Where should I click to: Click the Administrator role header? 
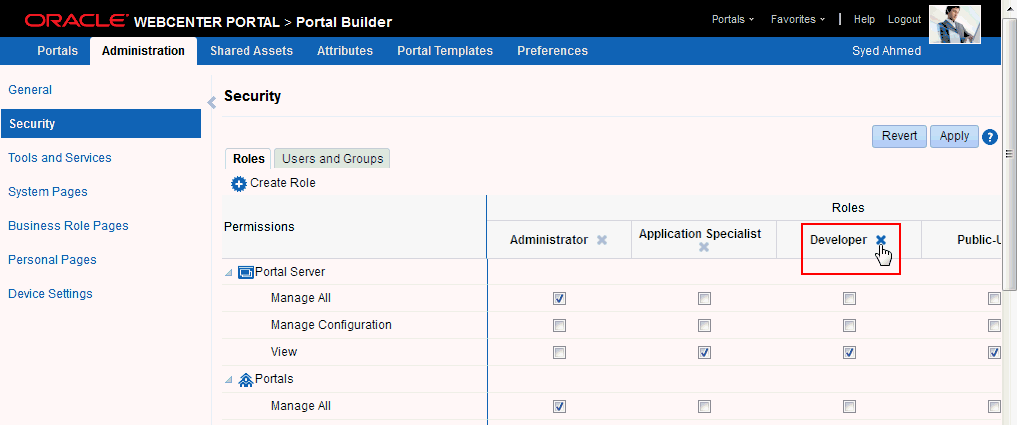pyautogui.click(x=549, y=240)
